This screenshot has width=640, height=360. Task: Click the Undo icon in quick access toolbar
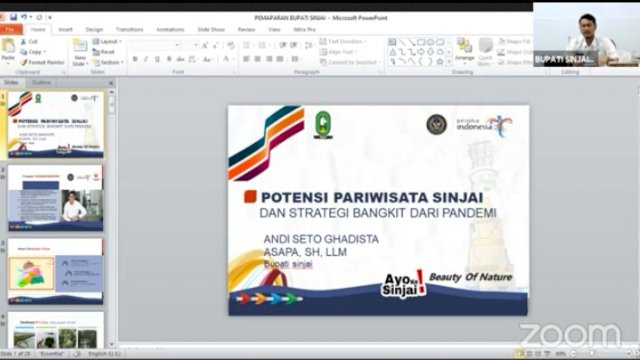(x=24, y=17)
